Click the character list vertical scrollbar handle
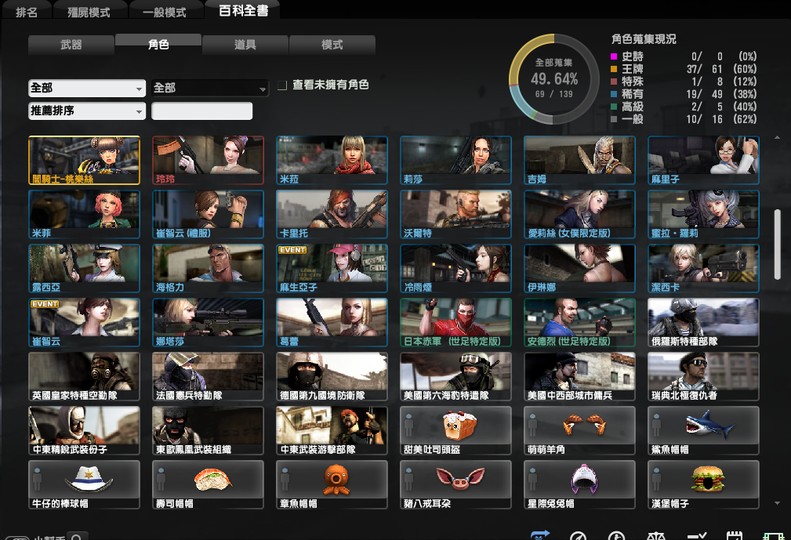791x540 pixels. coord(777,244)
